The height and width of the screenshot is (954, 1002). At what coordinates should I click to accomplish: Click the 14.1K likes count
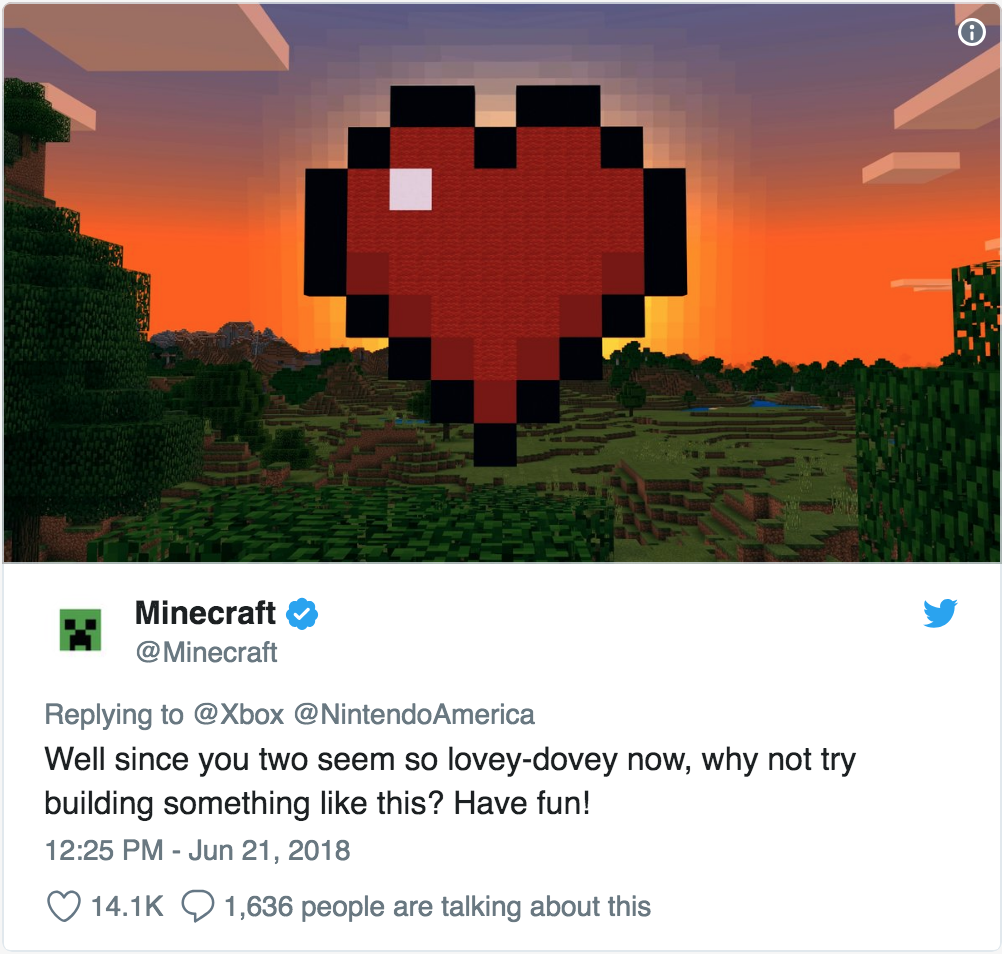click(127, 907)
